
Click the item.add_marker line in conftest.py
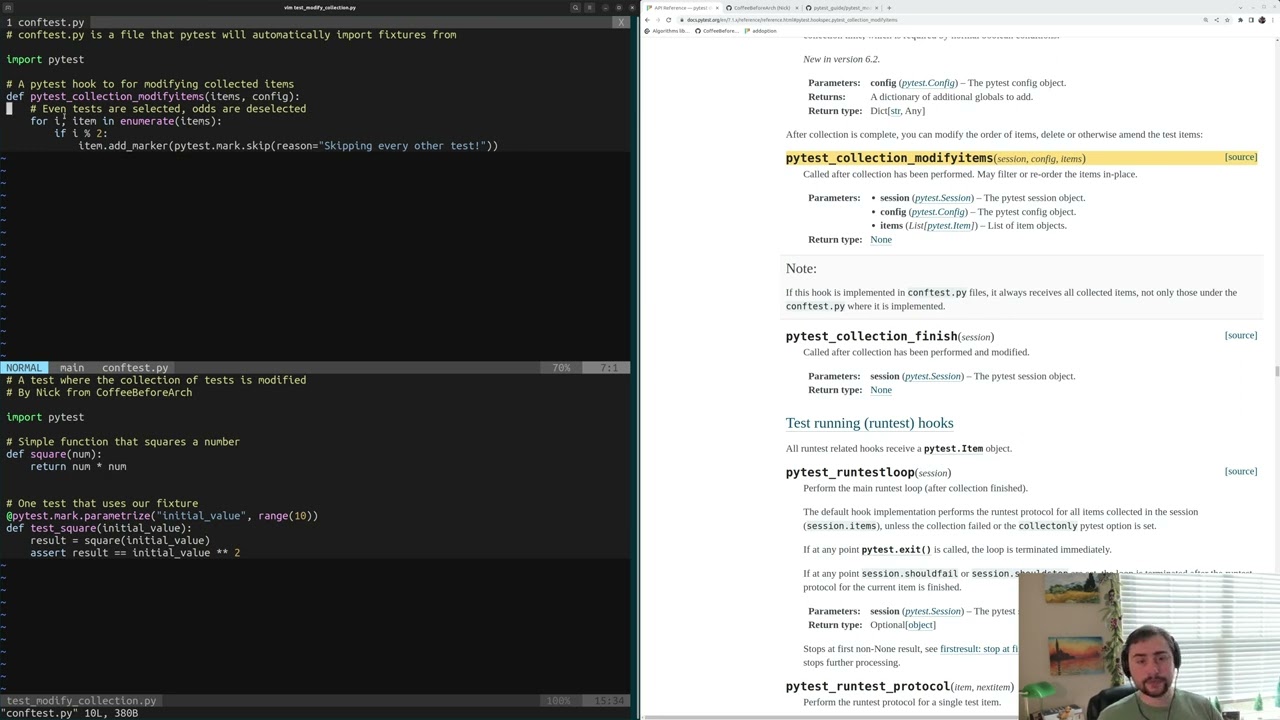288,146
